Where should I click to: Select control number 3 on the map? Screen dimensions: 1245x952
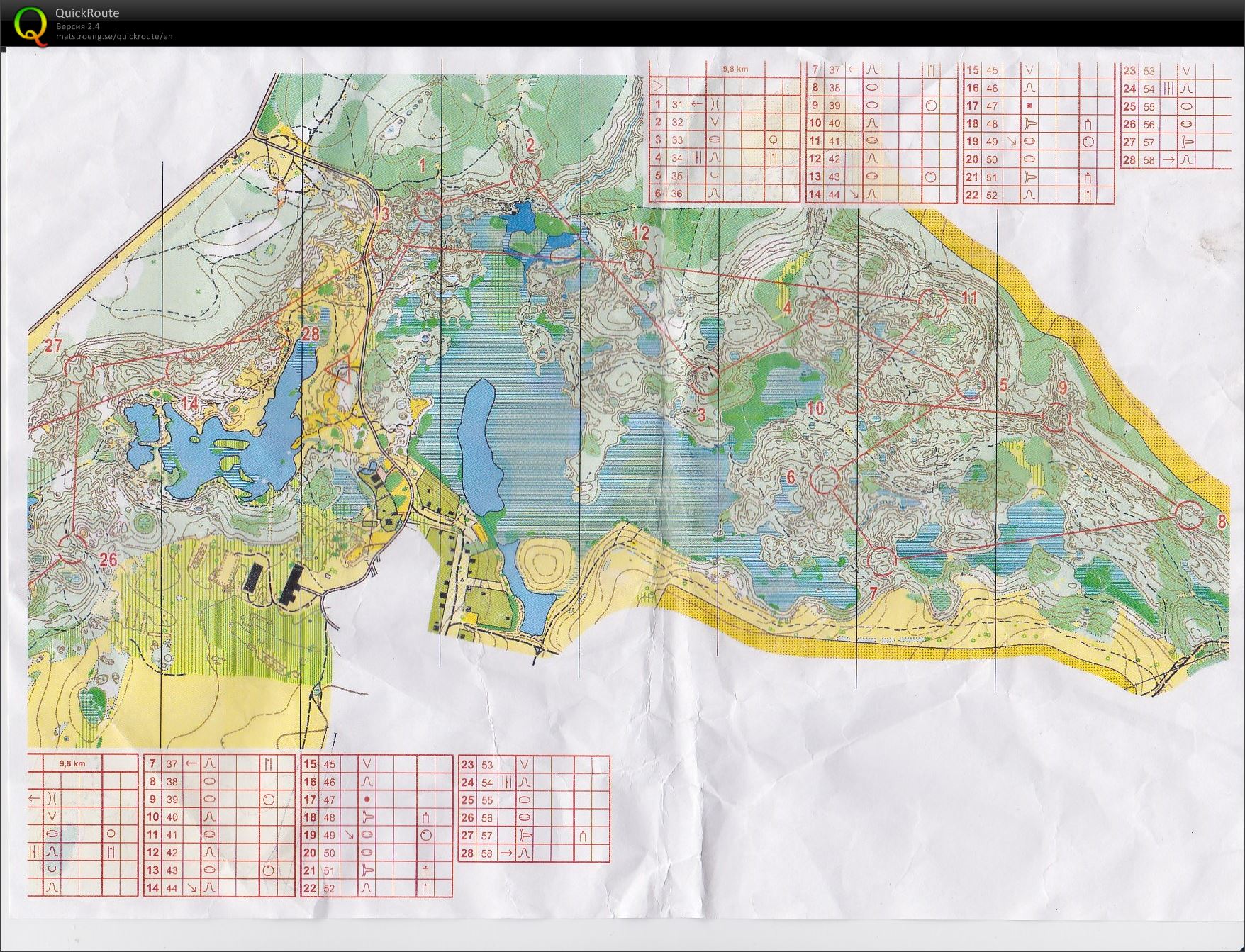(x=701, y=414)
